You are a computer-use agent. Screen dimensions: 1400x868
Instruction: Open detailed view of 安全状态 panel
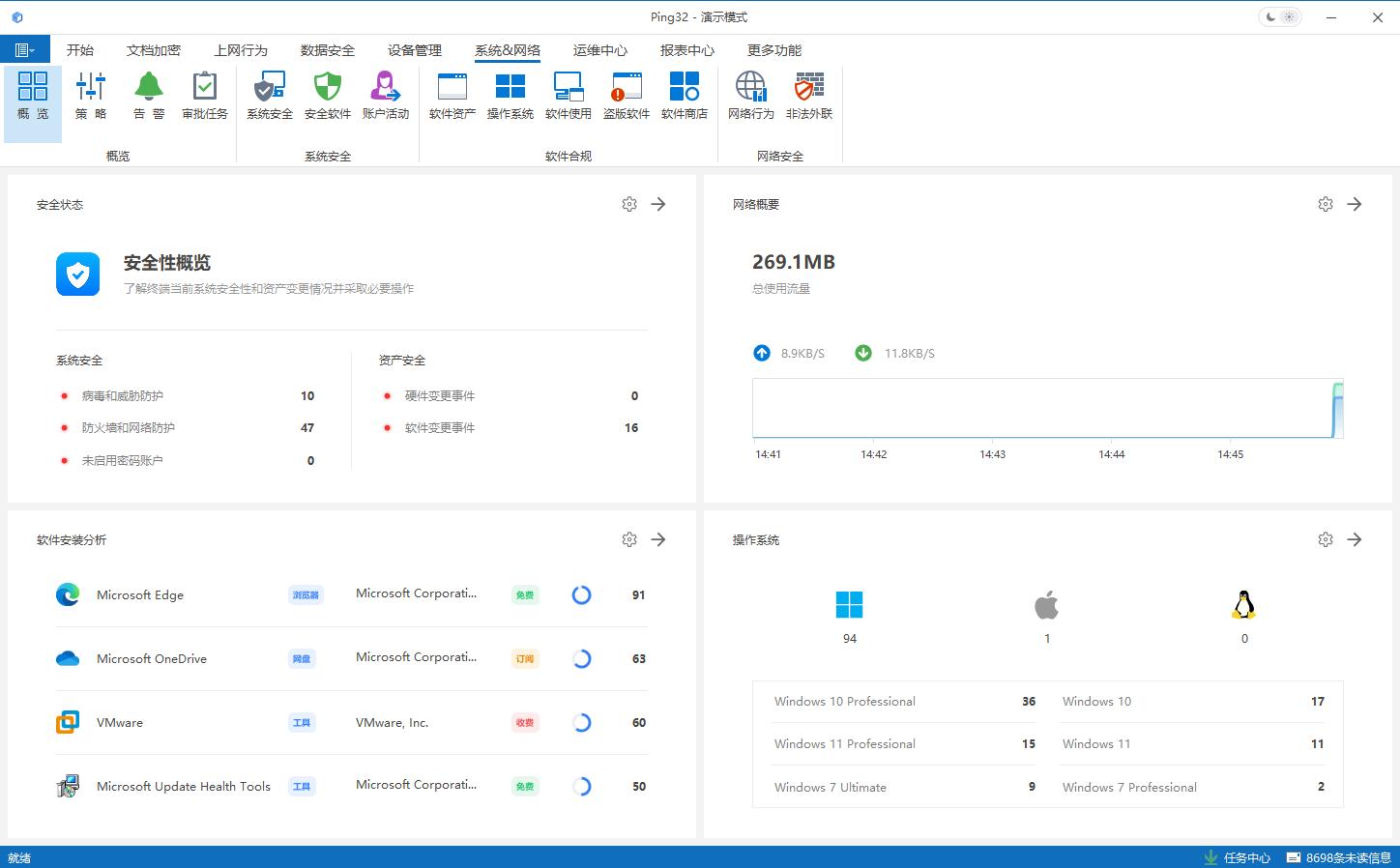pyautogui.click(x=658, y=204)
